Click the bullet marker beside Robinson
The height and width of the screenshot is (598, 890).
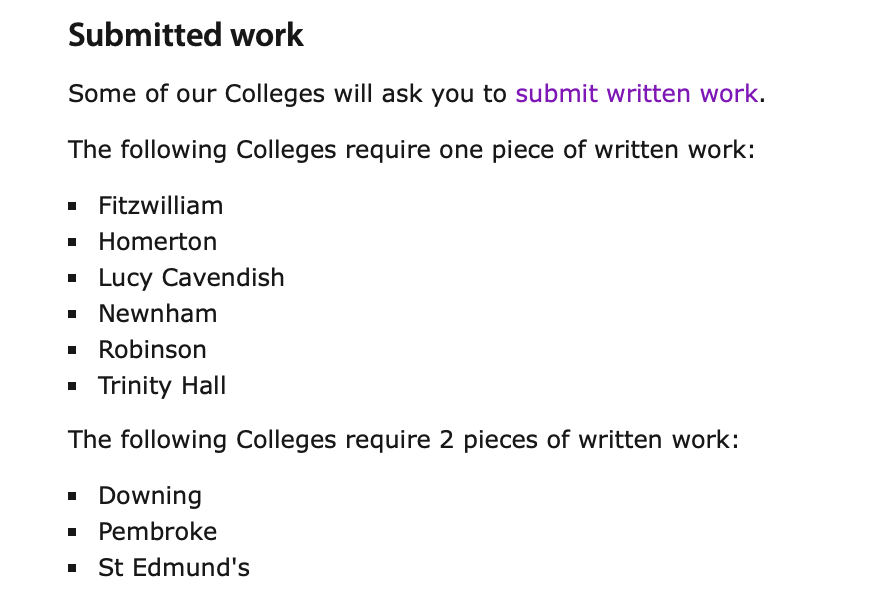[72, 350]
